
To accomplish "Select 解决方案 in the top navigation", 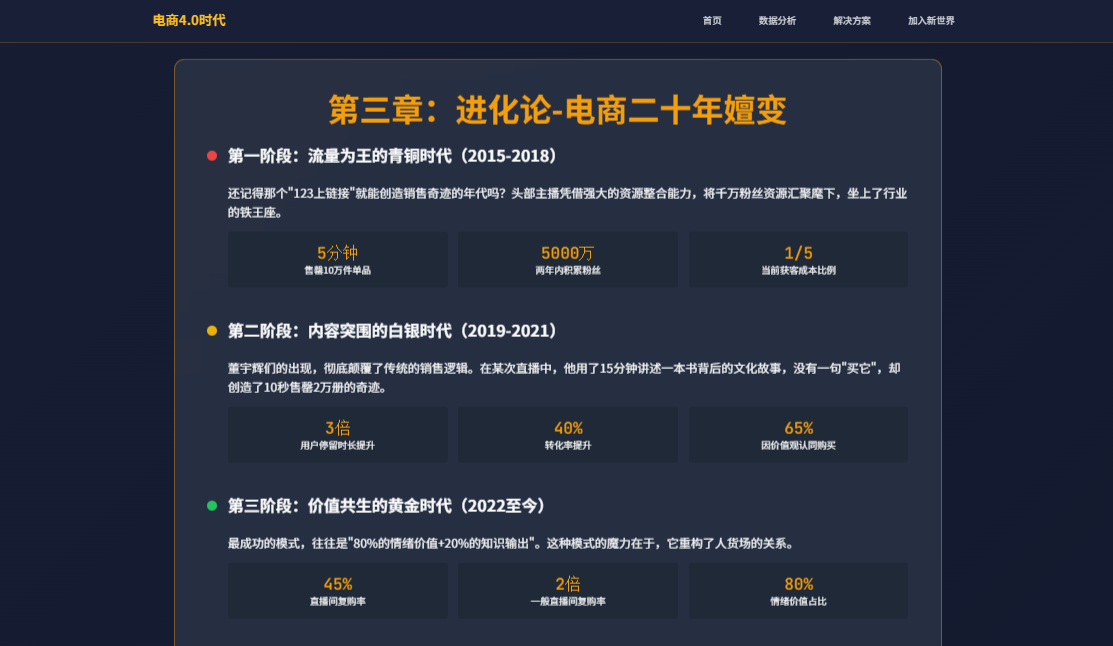I will pos(852,21).
